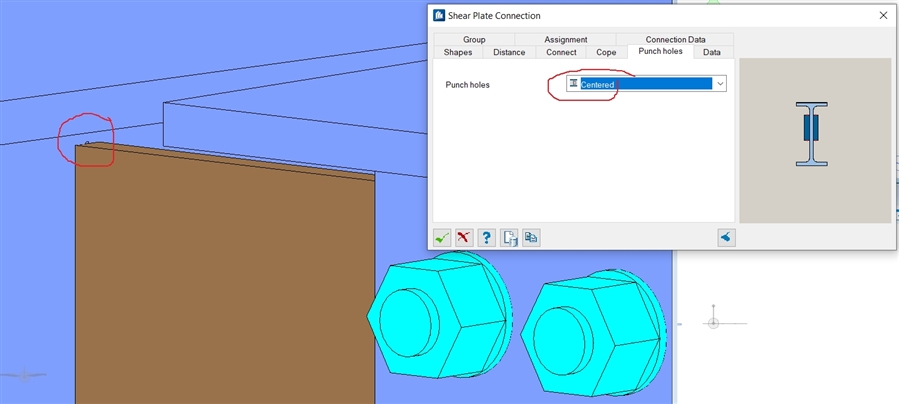Go to the Distance tab
899x404 pixels.
pyautogui.click(x=509, y=52)
